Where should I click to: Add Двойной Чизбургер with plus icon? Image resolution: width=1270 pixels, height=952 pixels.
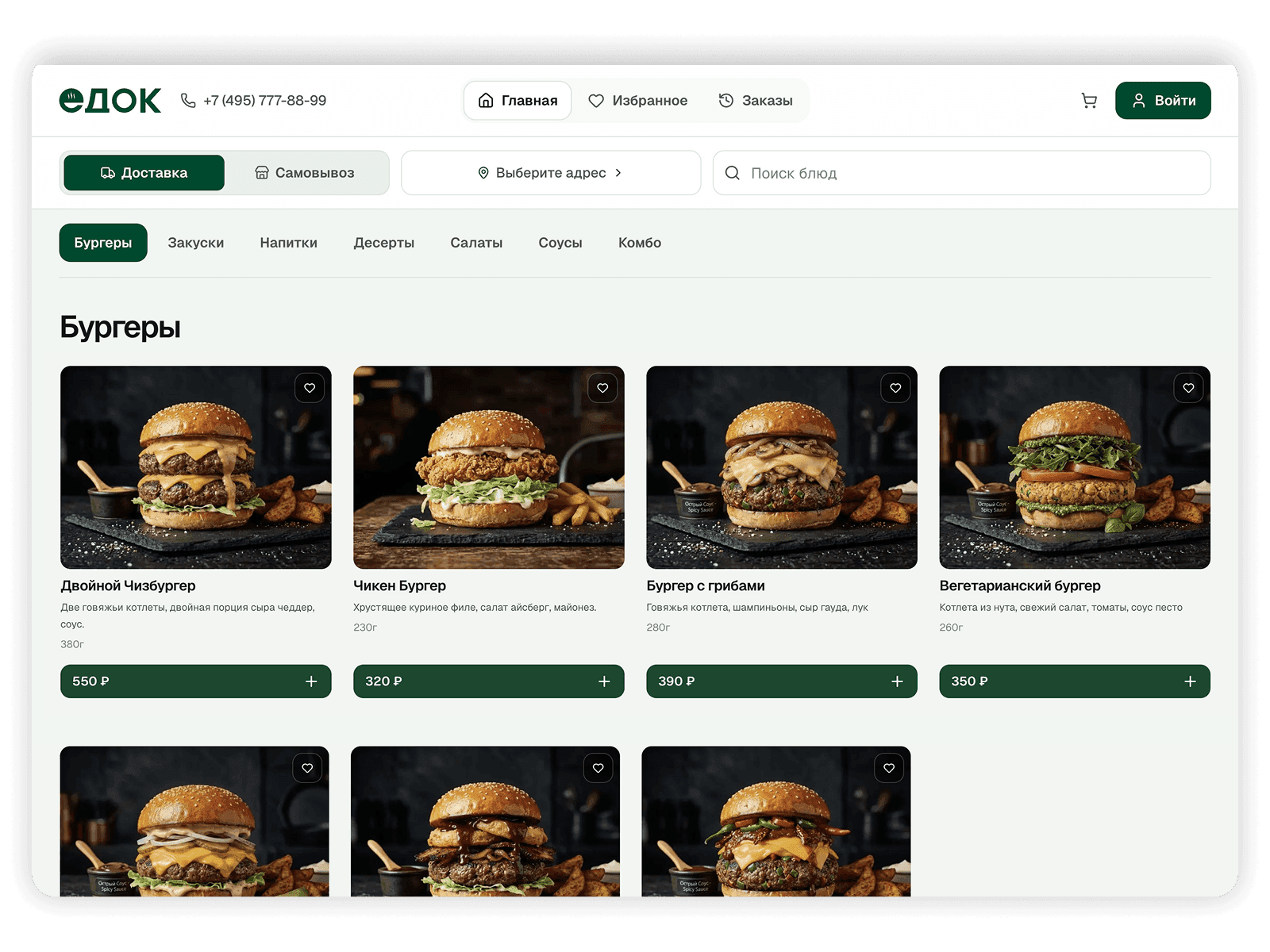click(311, 681)
